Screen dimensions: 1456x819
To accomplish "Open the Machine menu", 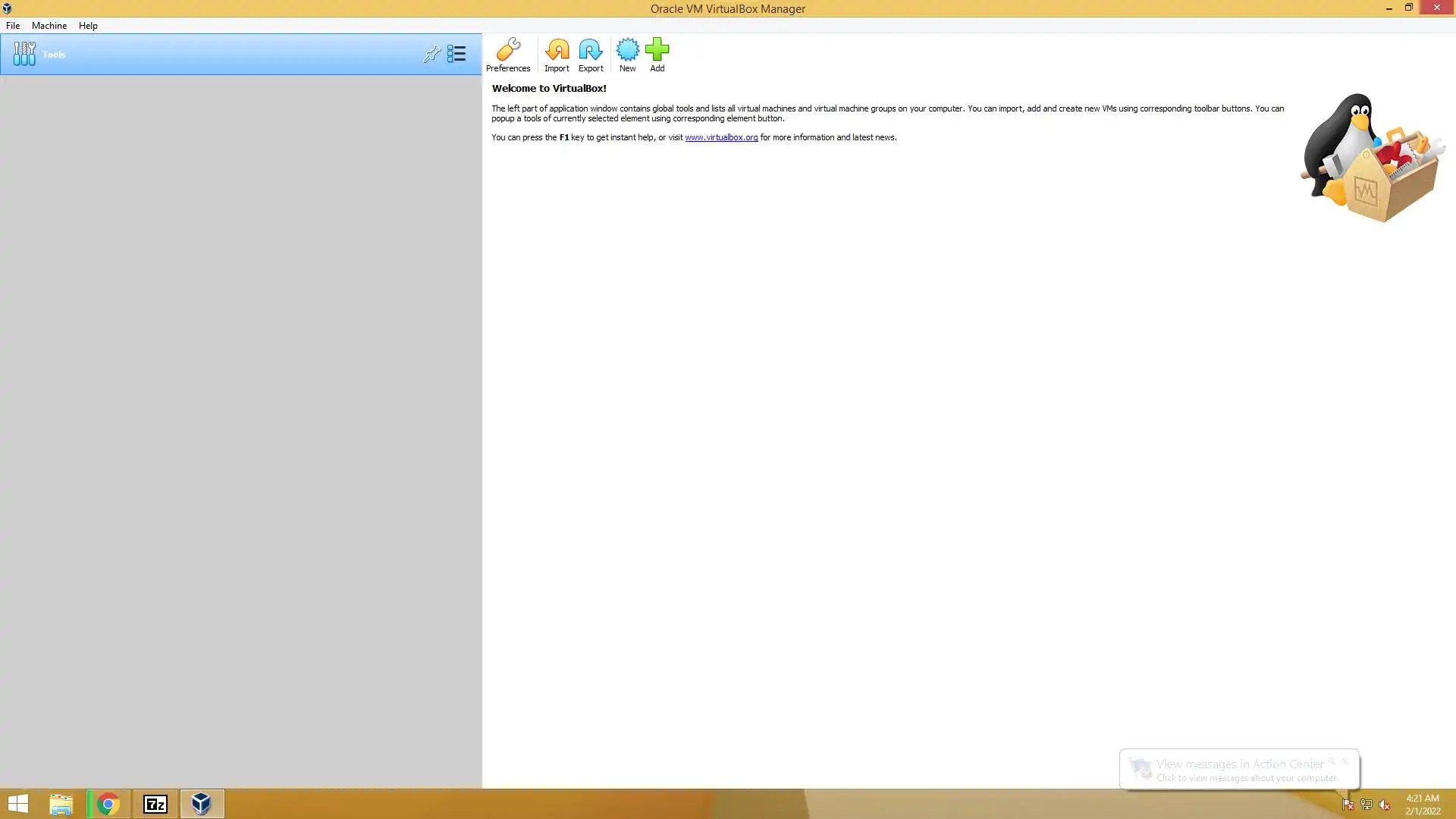I will [x=49, y=25].
